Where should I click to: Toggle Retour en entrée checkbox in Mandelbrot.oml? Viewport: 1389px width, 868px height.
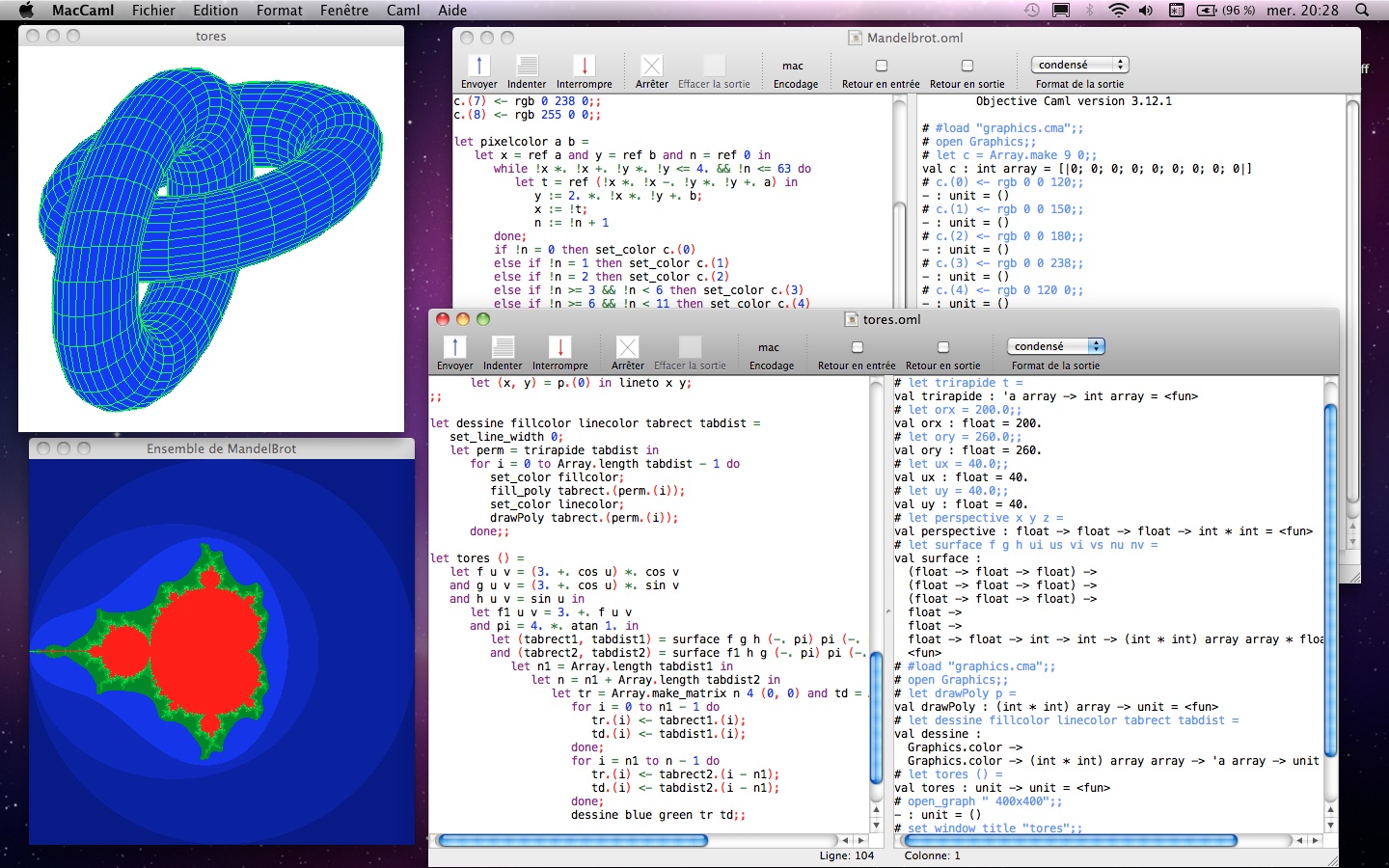pyautogui.click(x=881, y=66)
